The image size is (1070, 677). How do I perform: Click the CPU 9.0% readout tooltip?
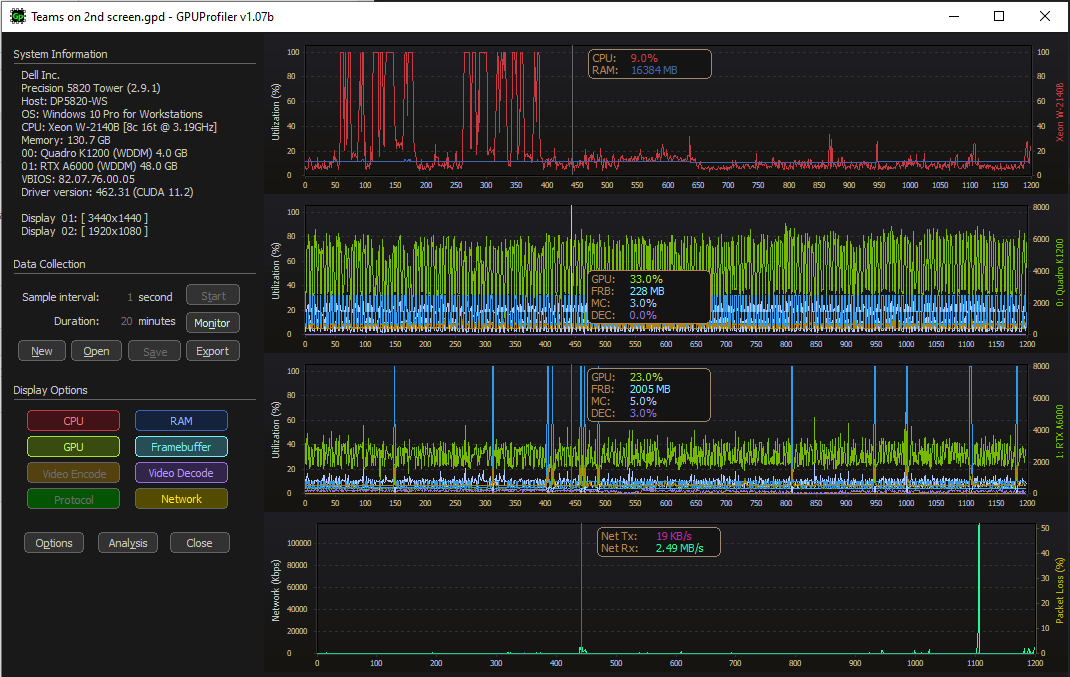650,64
